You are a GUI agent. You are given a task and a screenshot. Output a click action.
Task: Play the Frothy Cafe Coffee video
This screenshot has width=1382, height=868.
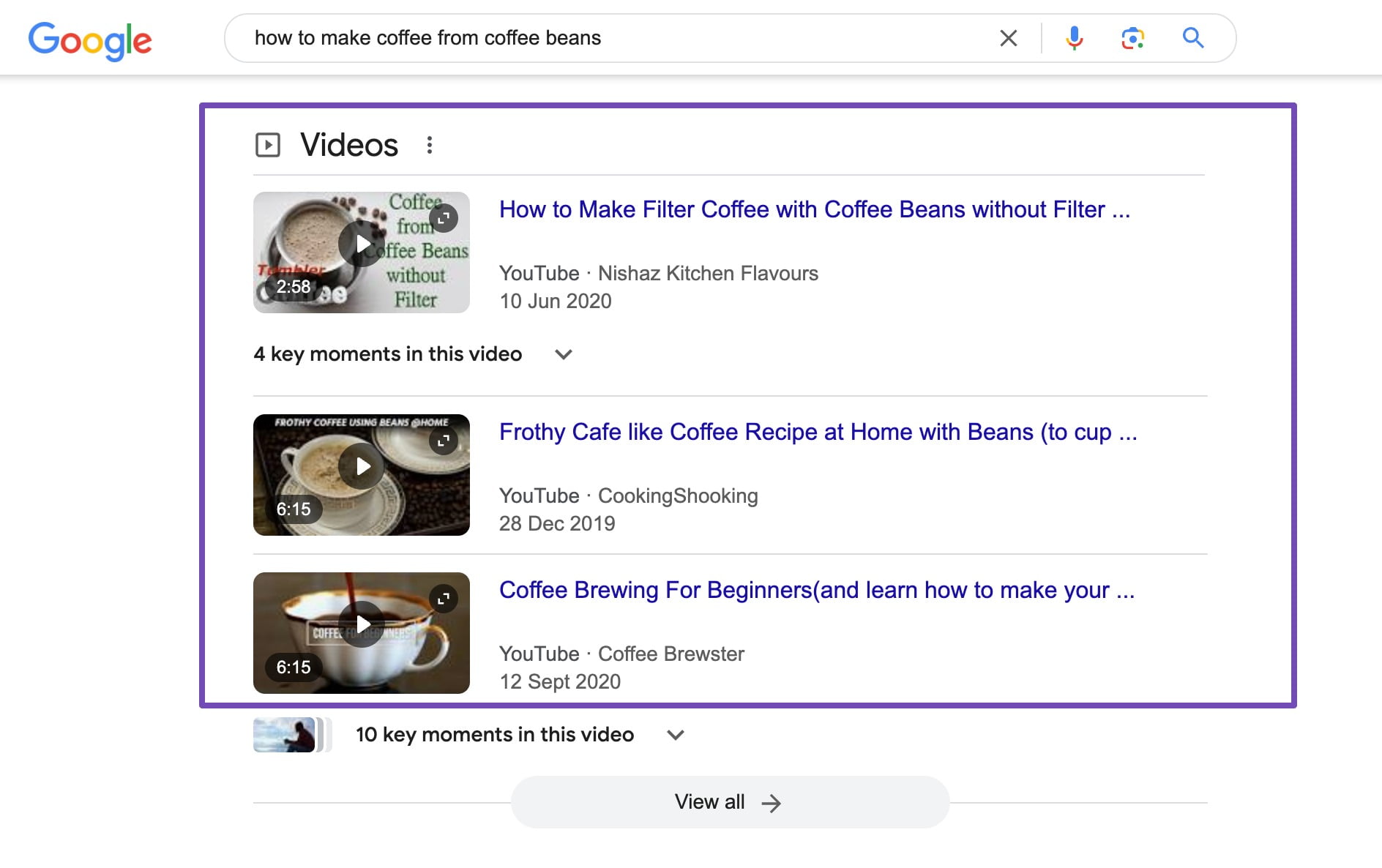click(362, 466)
